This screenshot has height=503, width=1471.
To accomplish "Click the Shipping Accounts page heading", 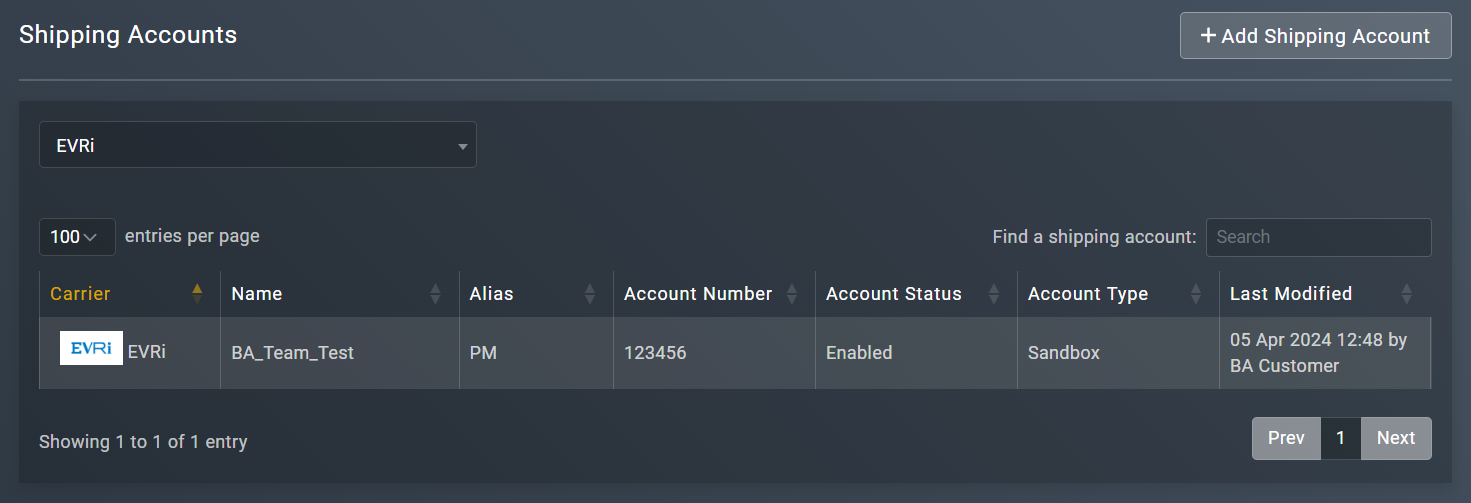I will (128, 35).
